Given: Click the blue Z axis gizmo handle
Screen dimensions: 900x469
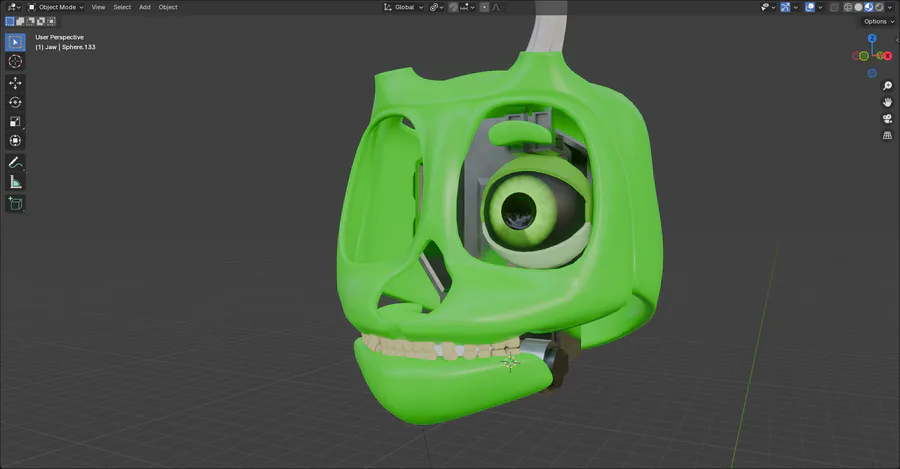Looking at the screenshot, I should [x=872, y=38].
